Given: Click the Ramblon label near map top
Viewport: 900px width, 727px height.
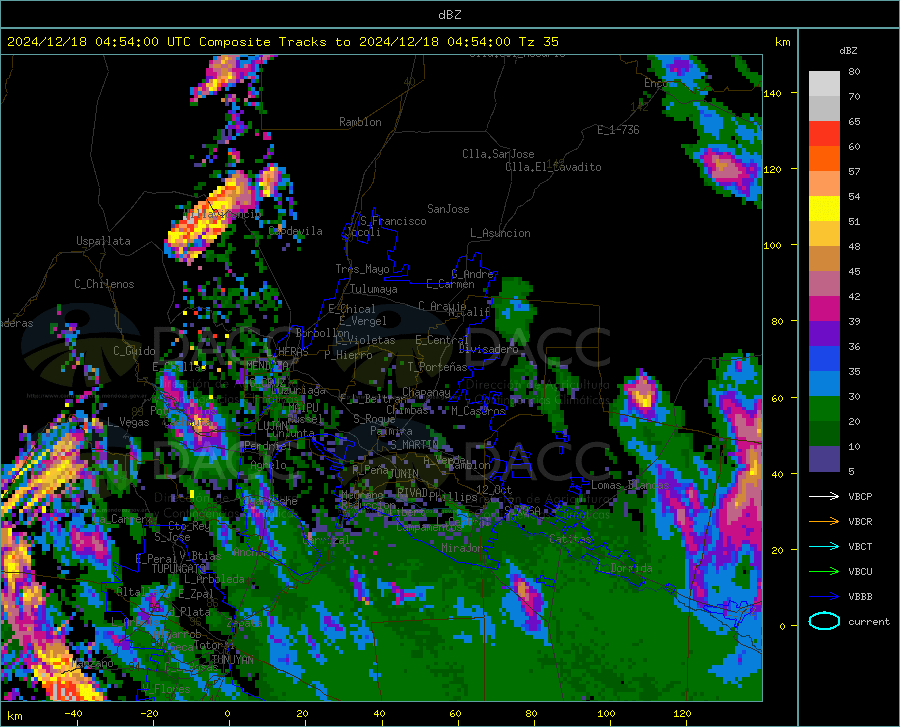Looking at the screenshot, I should 360,122.
